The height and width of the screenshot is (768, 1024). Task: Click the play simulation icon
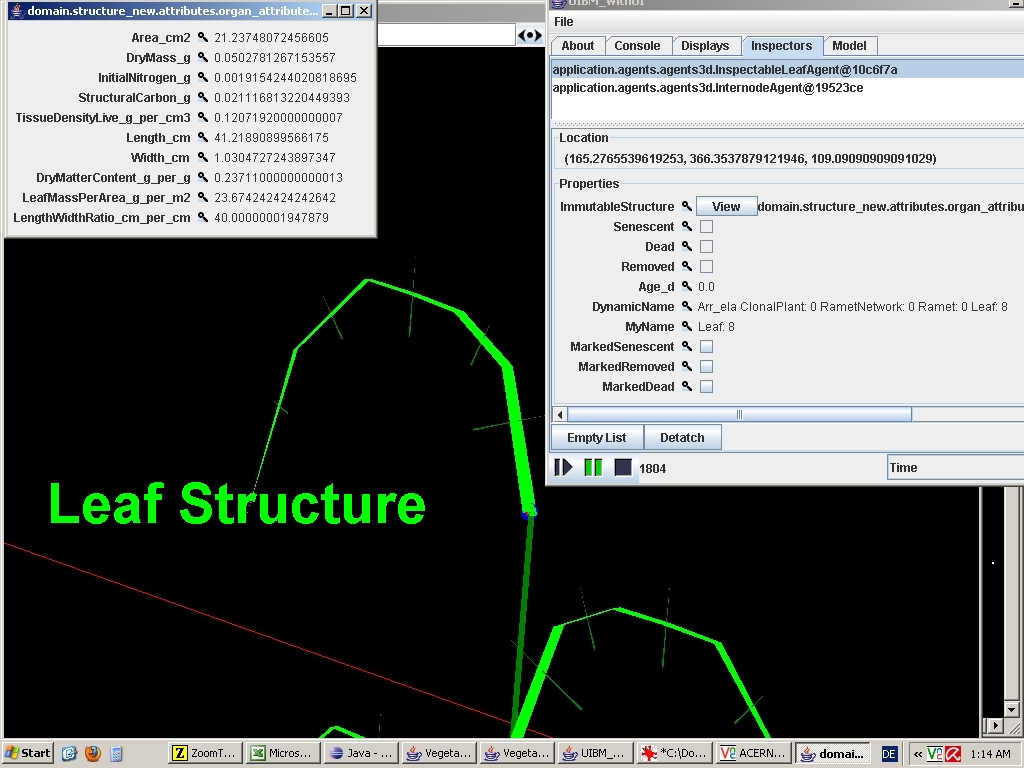click(563, 467)
